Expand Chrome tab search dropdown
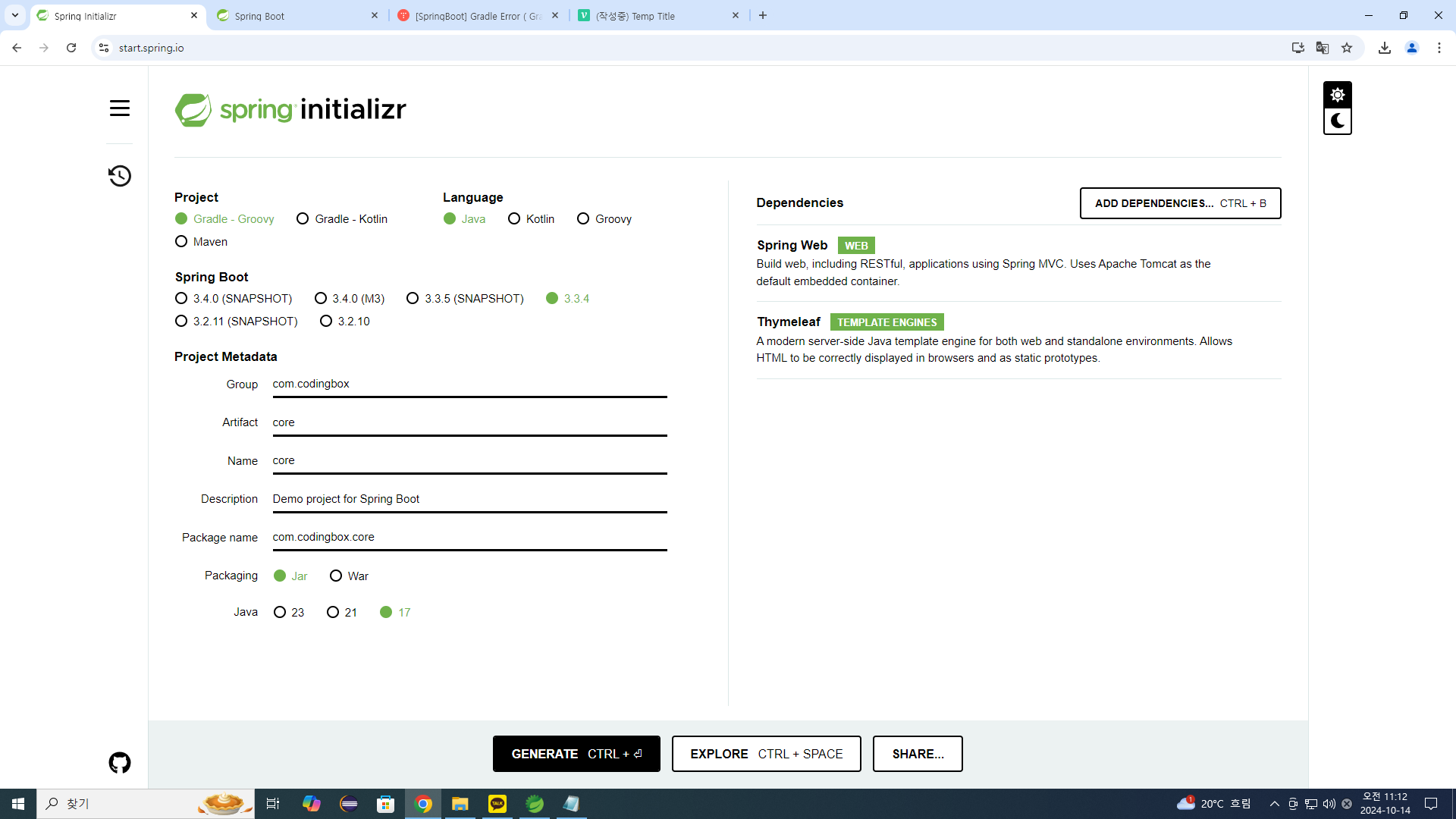 [15, 15]
